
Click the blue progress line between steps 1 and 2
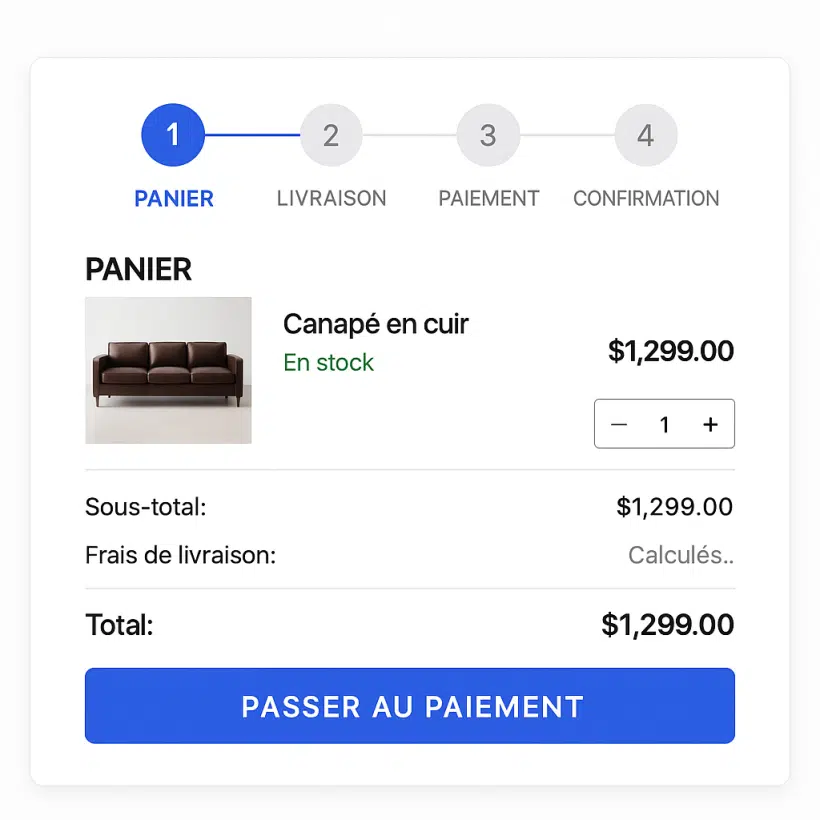253,135
